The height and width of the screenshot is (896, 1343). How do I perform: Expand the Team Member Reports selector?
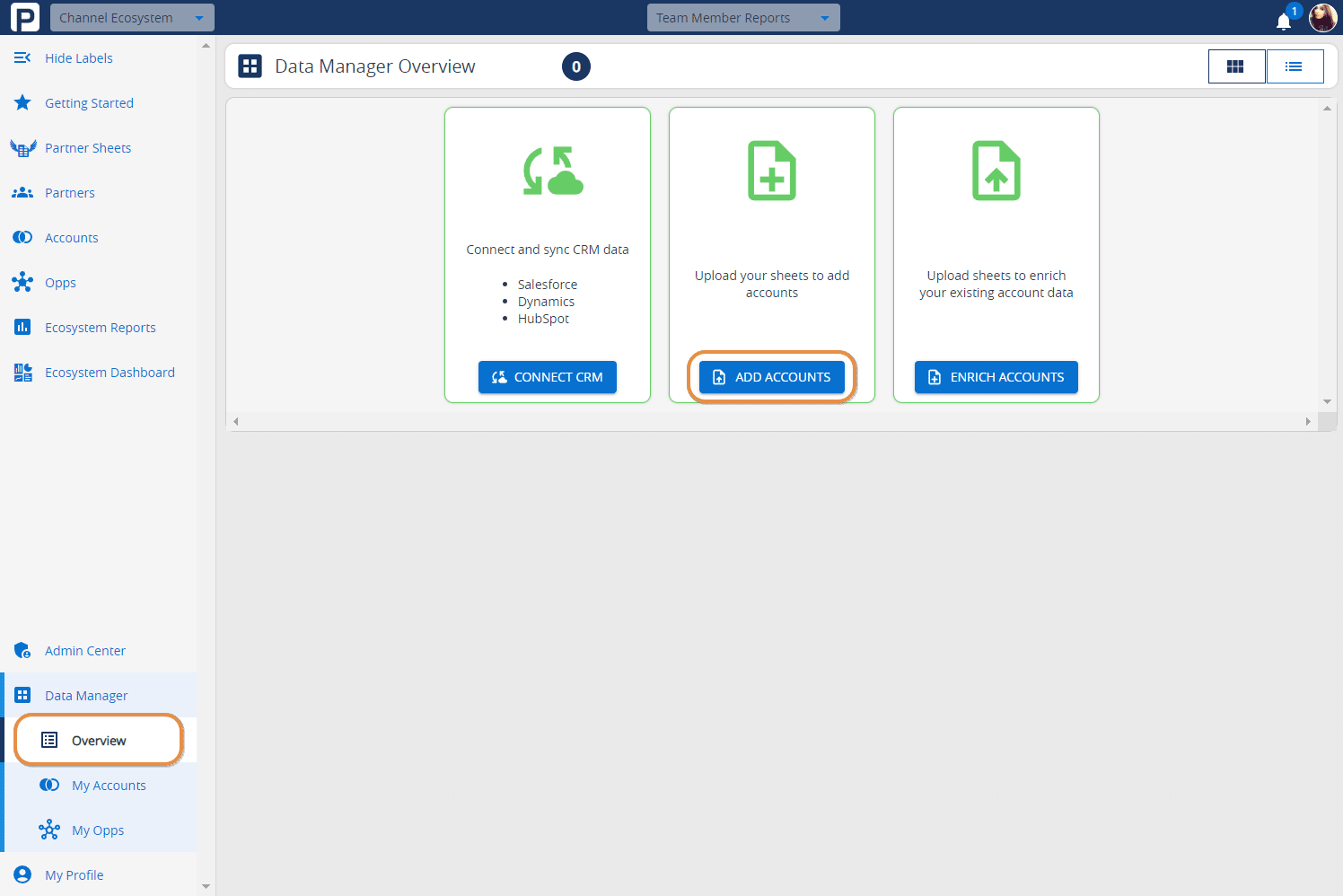coord(742,17)
